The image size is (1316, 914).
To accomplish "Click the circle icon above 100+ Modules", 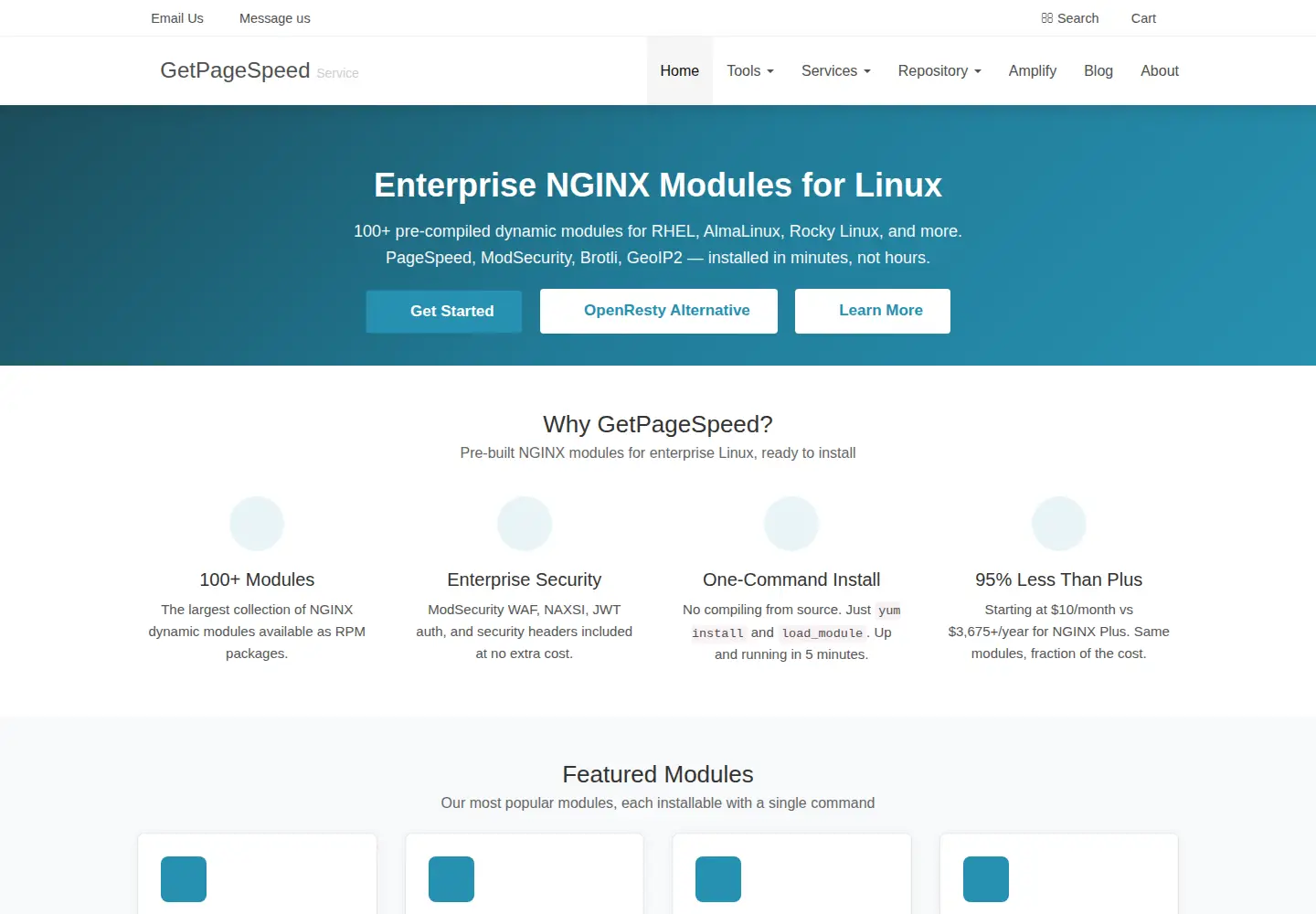I will pyautogui.click(x=257, y=524).
